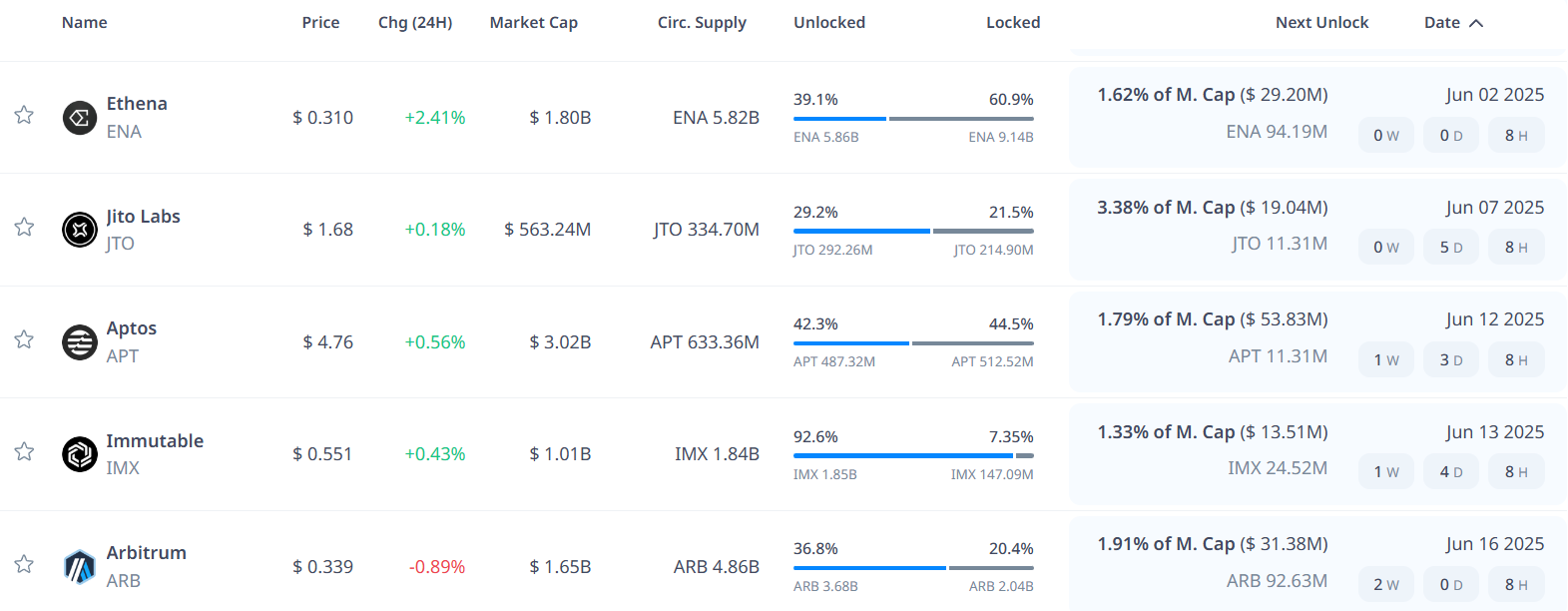This screenshot has width=1568, height=611.
Task: Click Ethena's unlocked progress bar
Action: 839,119
